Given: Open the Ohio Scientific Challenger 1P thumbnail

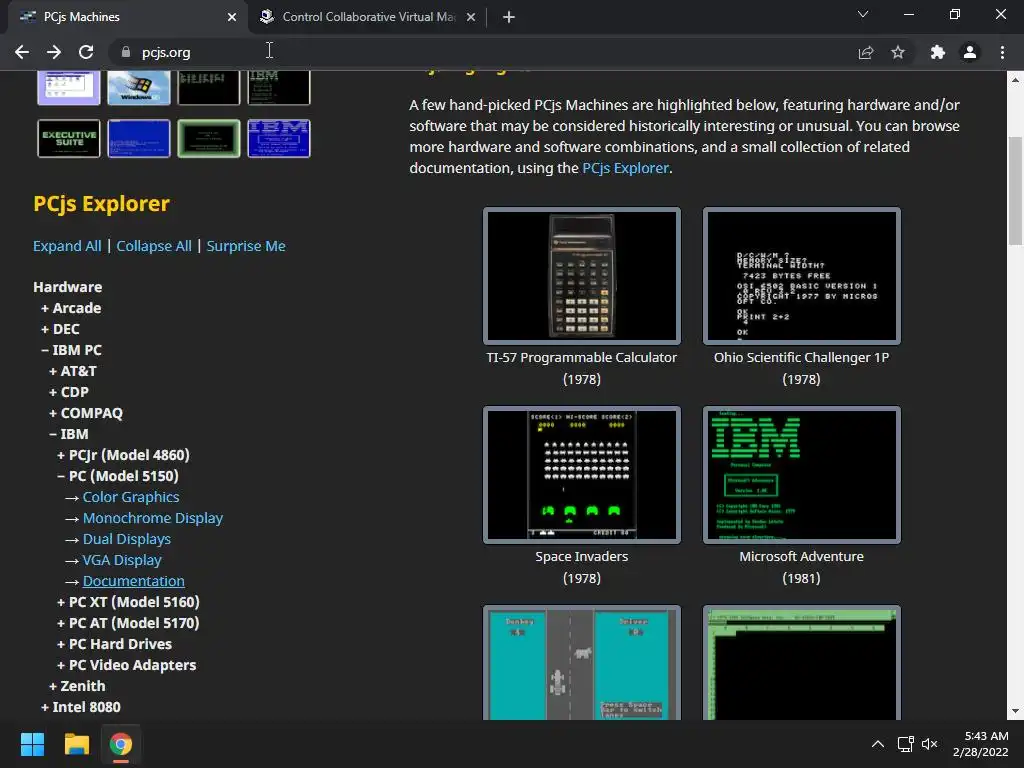Looking at the screenshot, I should 801,276.
